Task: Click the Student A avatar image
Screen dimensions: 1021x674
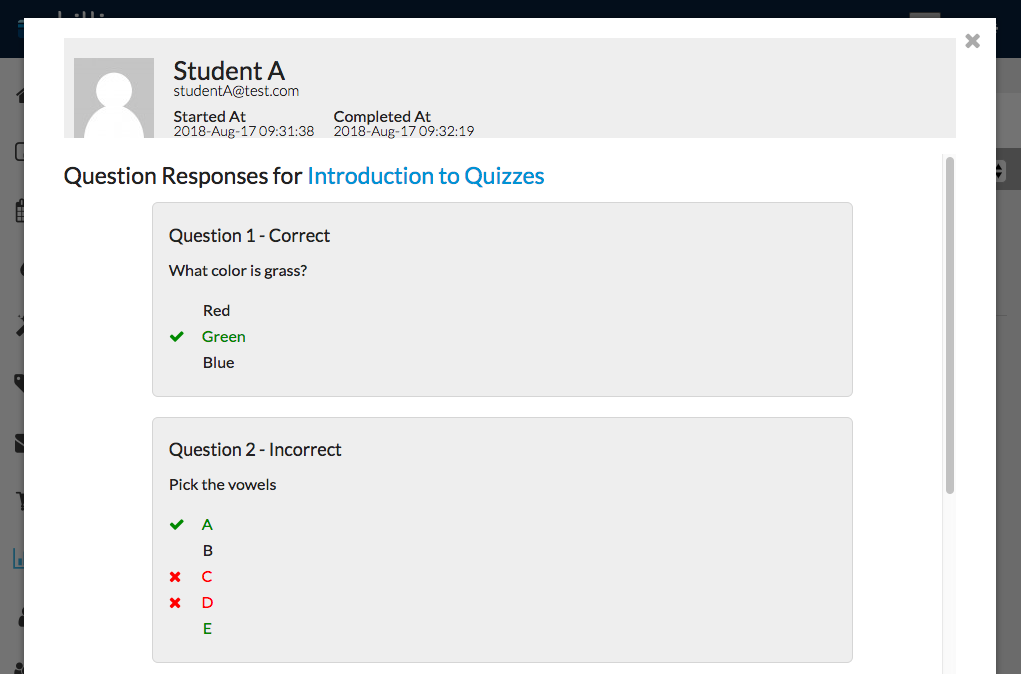Action: point(114,98)
